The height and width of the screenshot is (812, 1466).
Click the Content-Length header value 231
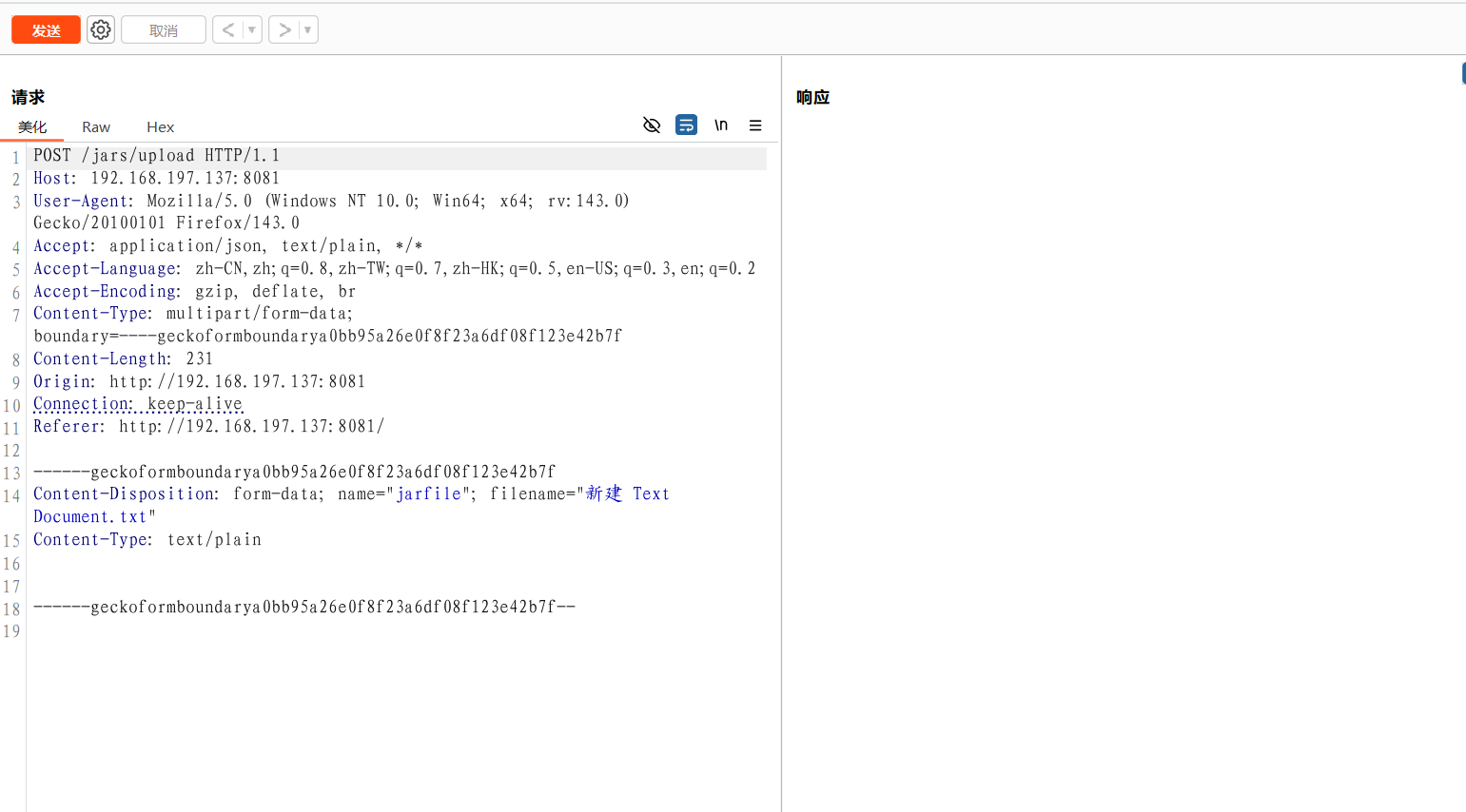point(200,359)
